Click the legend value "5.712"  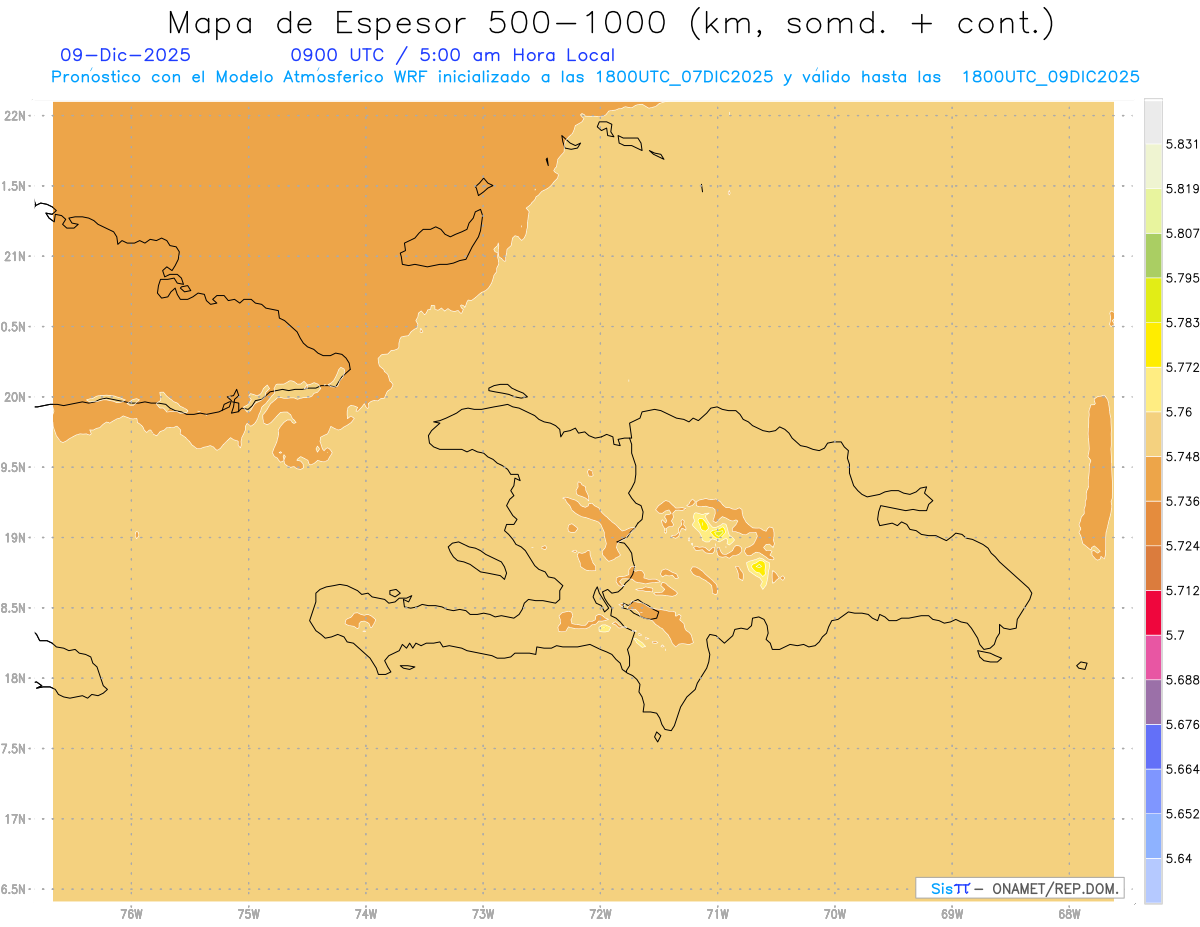[x=1183, y=590]
